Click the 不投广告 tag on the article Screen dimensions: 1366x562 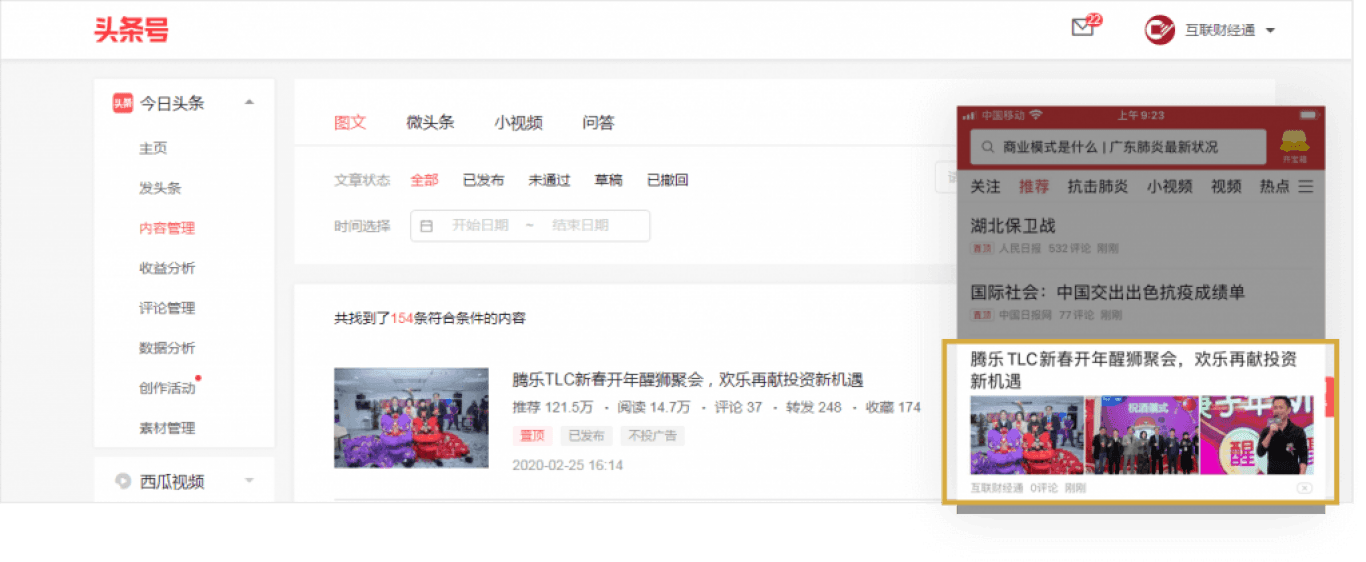coord(652,436)
